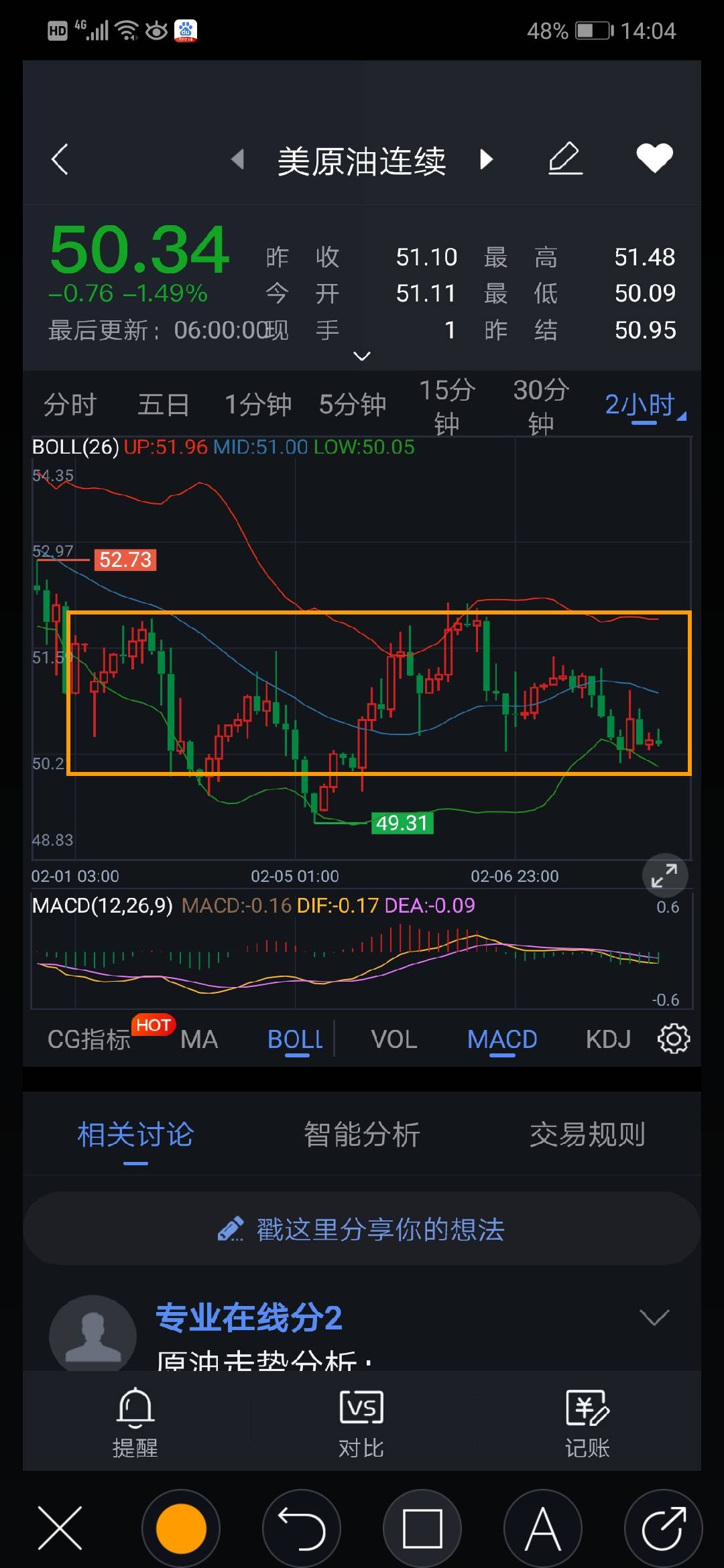Tap the lowest price 50.09 value
Viewport: 724px width, 1568px height.
point(645,293)
